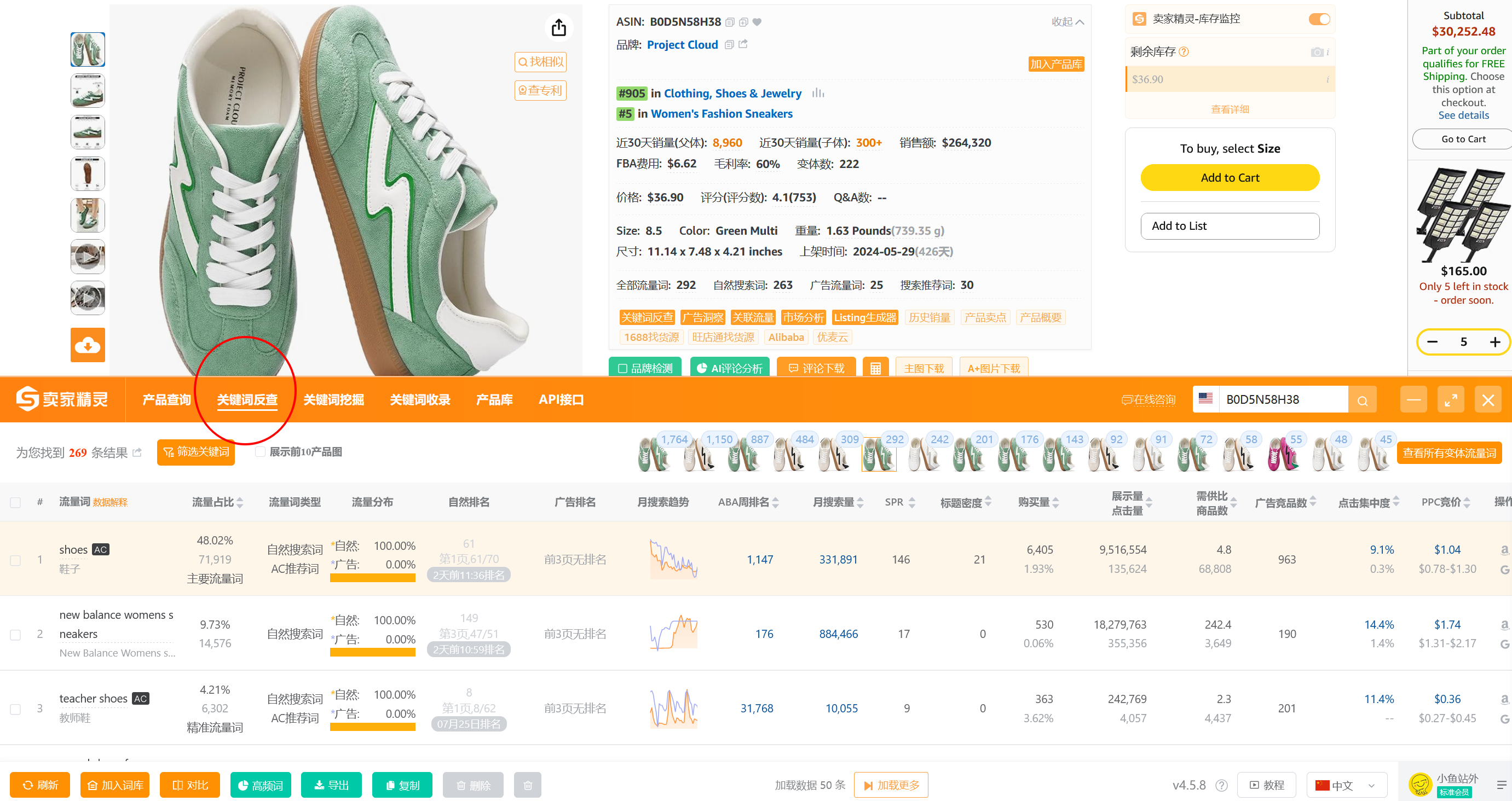Switch to 关键词反查 tab
This screenshot has width=1512, height=801.
click(x=247, y=399)
